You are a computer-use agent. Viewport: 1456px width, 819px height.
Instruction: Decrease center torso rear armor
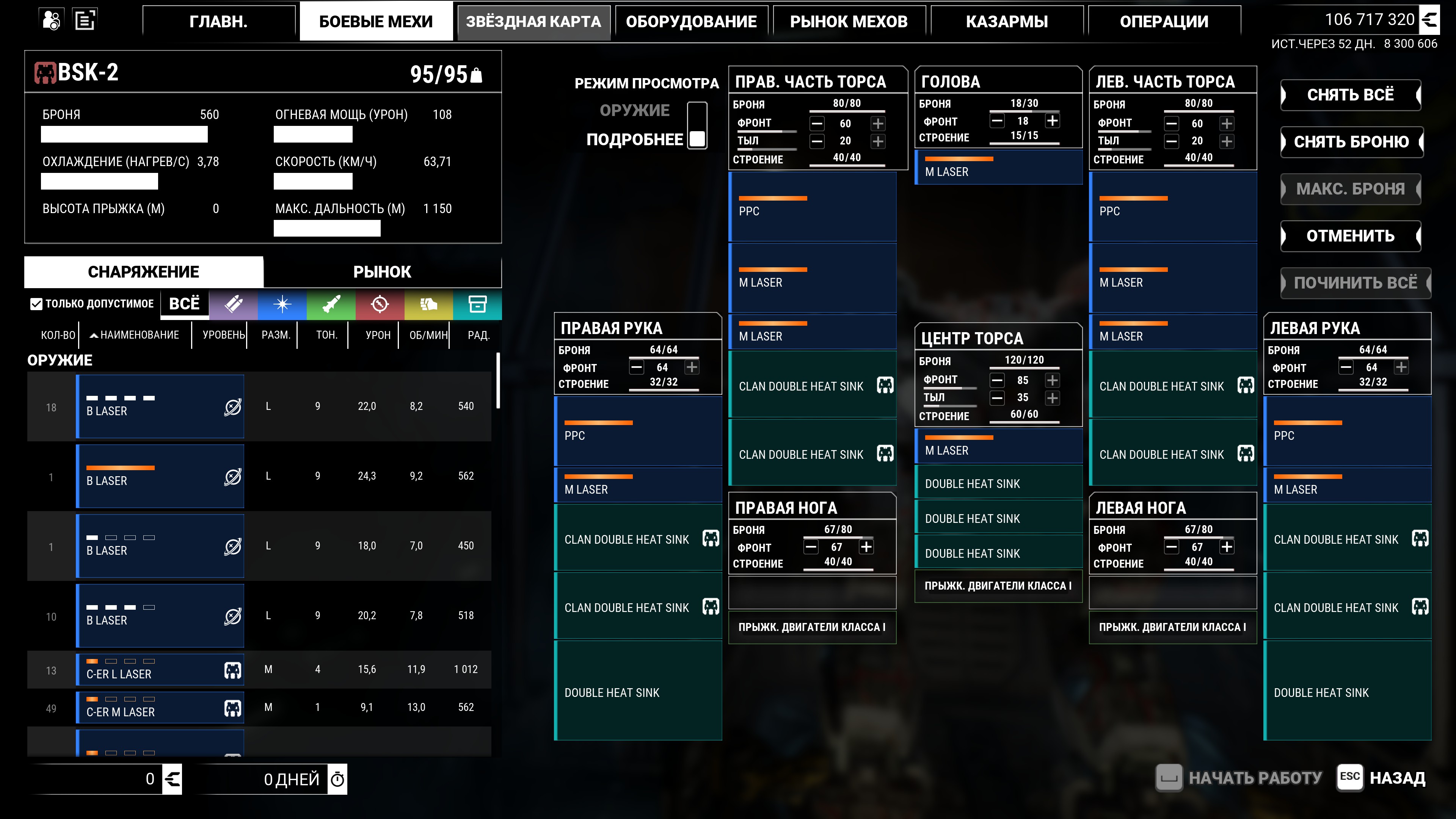[997, 398]
